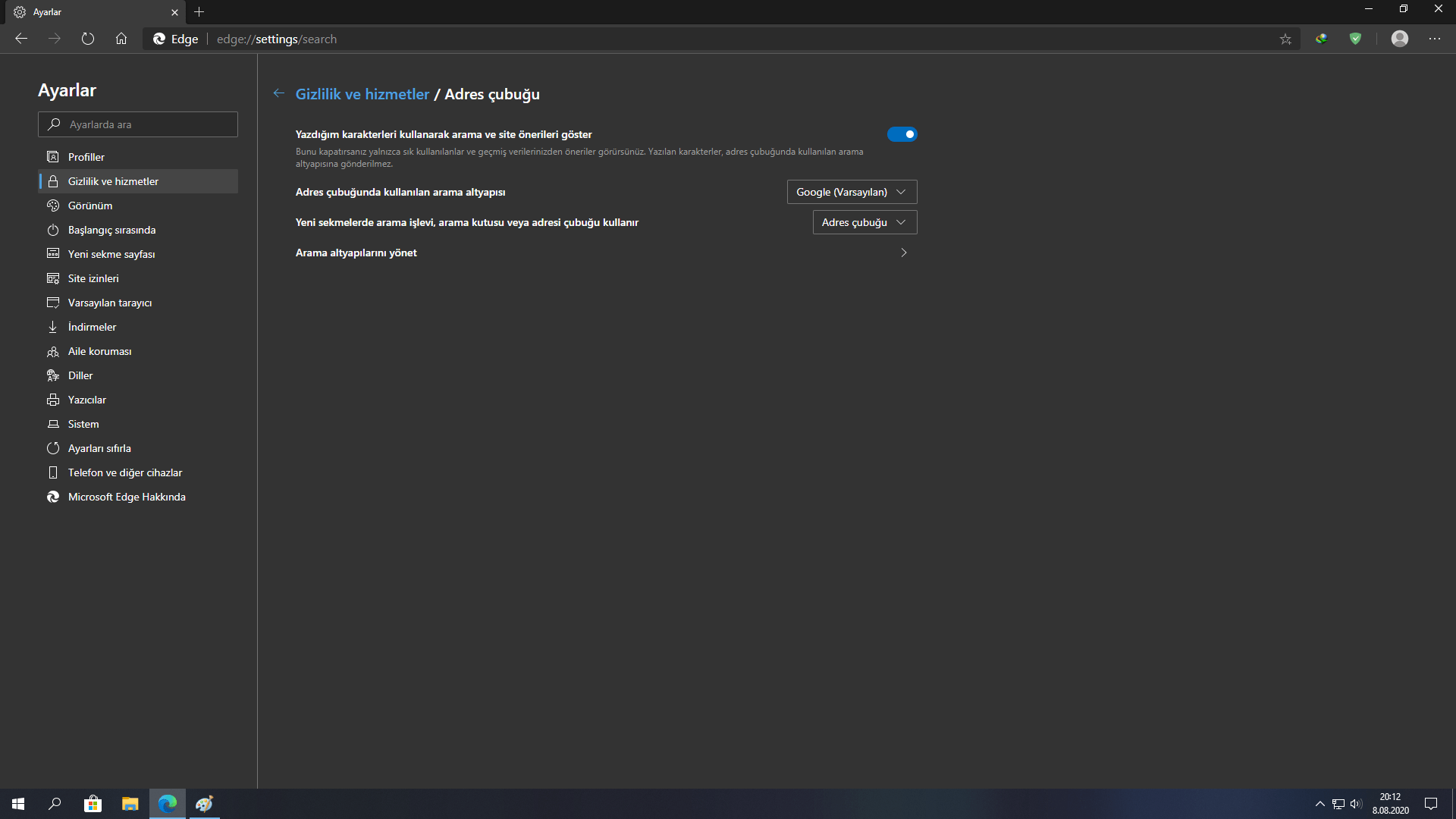The image size is (1456, 819).
Task: Open the Google (Varsayılan) search engine dropdown
Action: (x=852, y=192)
